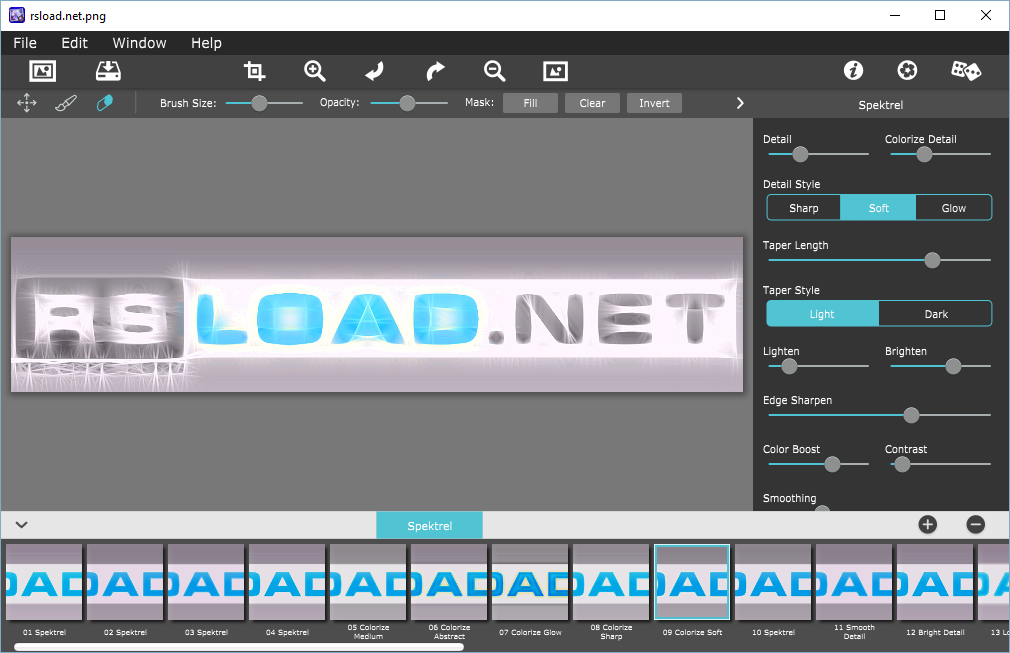Viewport: 1010px width, 653px height.
Task: Open the Window menu
Action: click(x=139, y=43)
